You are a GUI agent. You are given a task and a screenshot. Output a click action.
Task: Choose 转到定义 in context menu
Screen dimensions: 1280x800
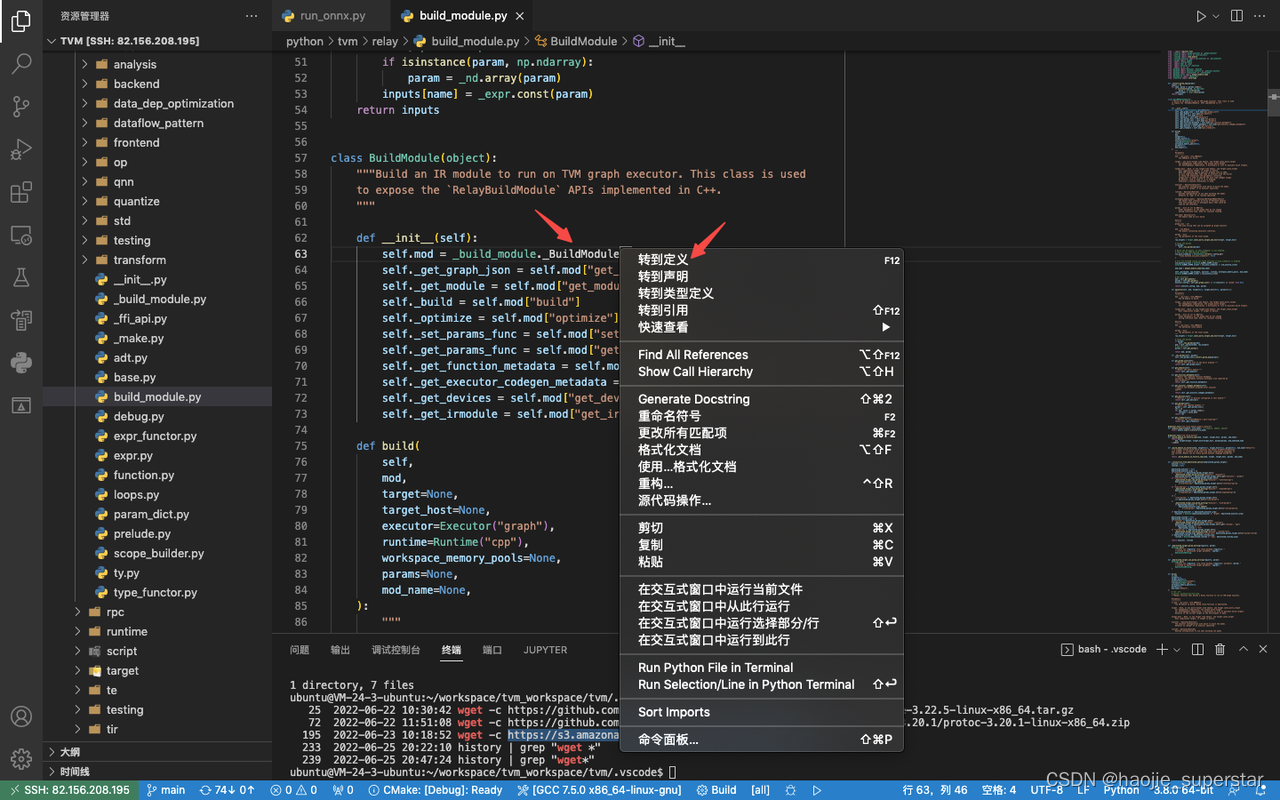[762, 260]
